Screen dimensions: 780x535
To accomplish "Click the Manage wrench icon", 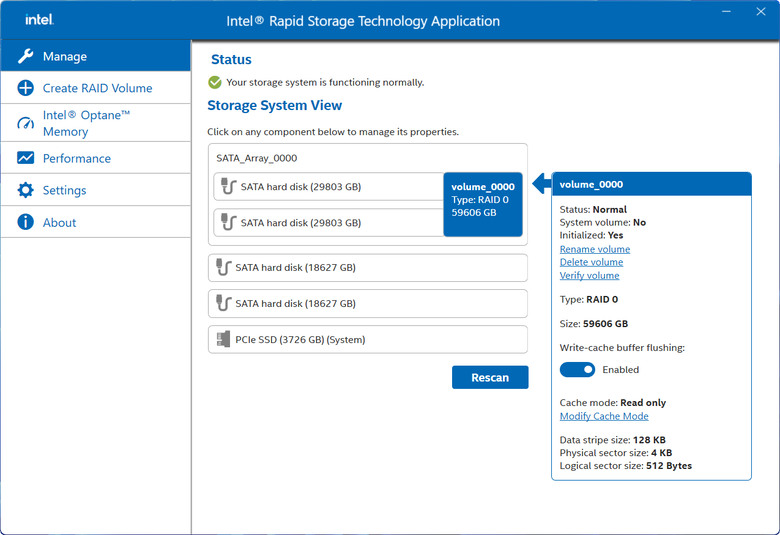I will click(25, 56).
